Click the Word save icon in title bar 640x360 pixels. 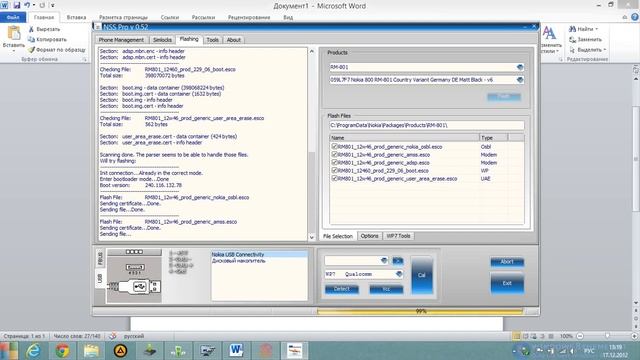pyautogui.click(x=17, y=5)
